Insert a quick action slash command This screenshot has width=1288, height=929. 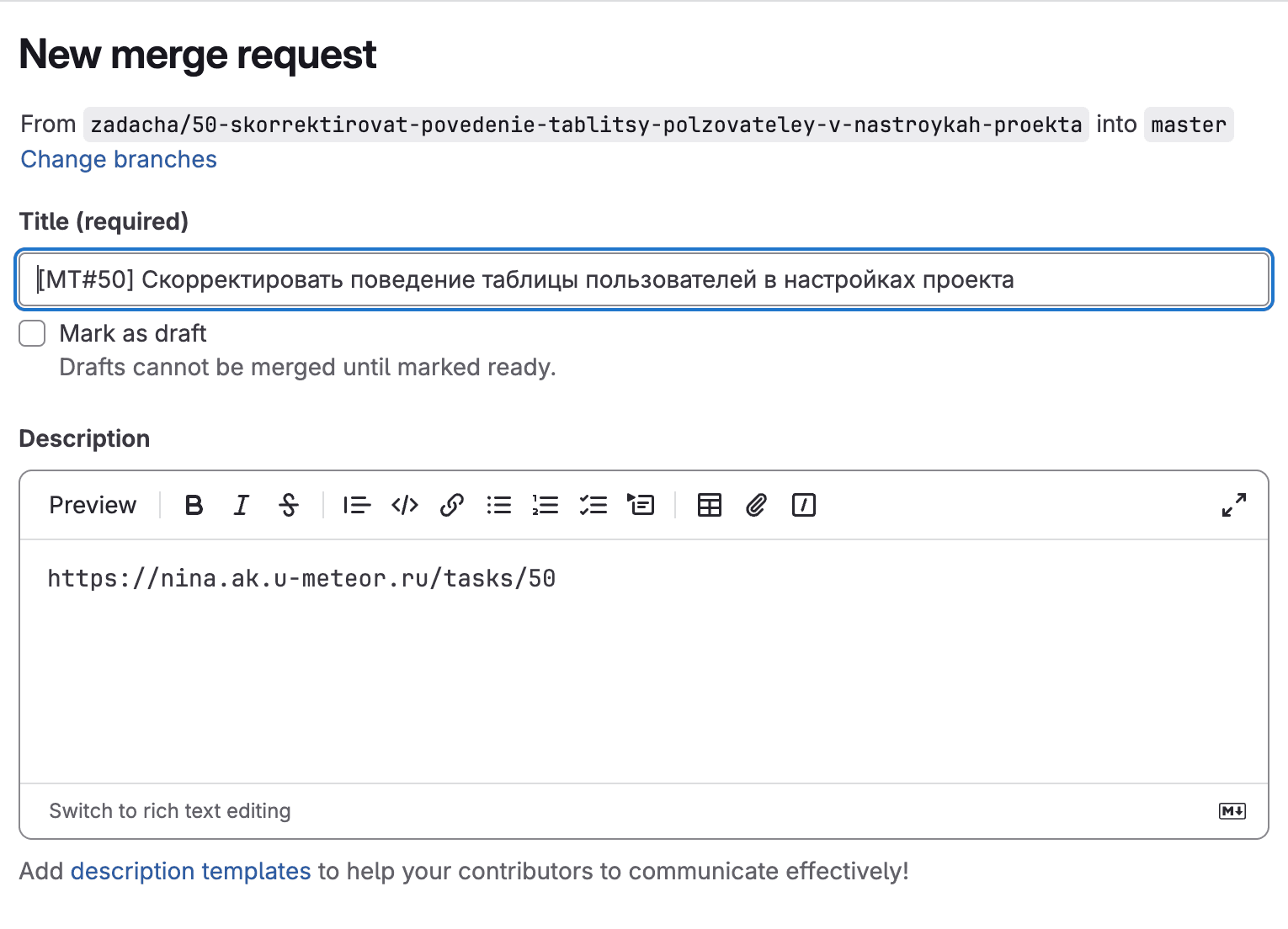click(x=804, y=505)
